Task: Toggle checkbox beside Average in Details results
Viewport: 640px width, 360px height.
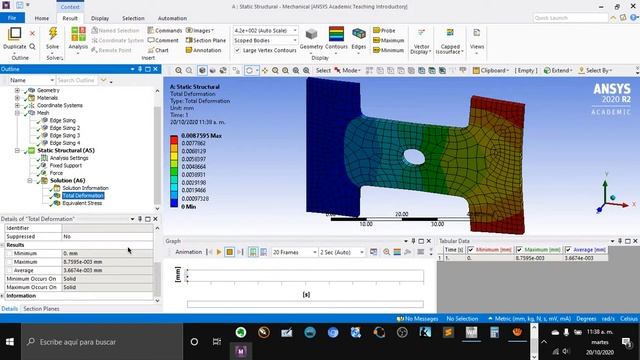Action: 9,271
